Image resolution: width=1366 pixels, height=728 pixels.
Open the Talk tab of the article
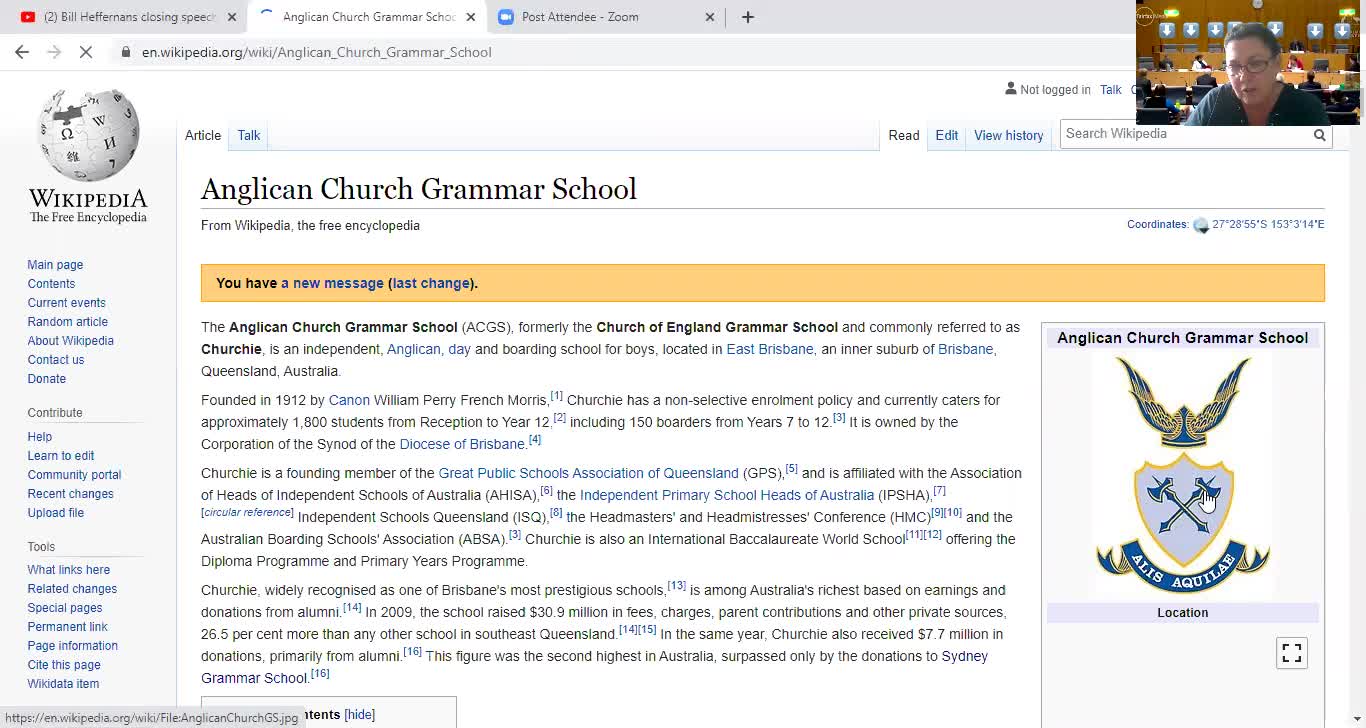tap(249, 135)
